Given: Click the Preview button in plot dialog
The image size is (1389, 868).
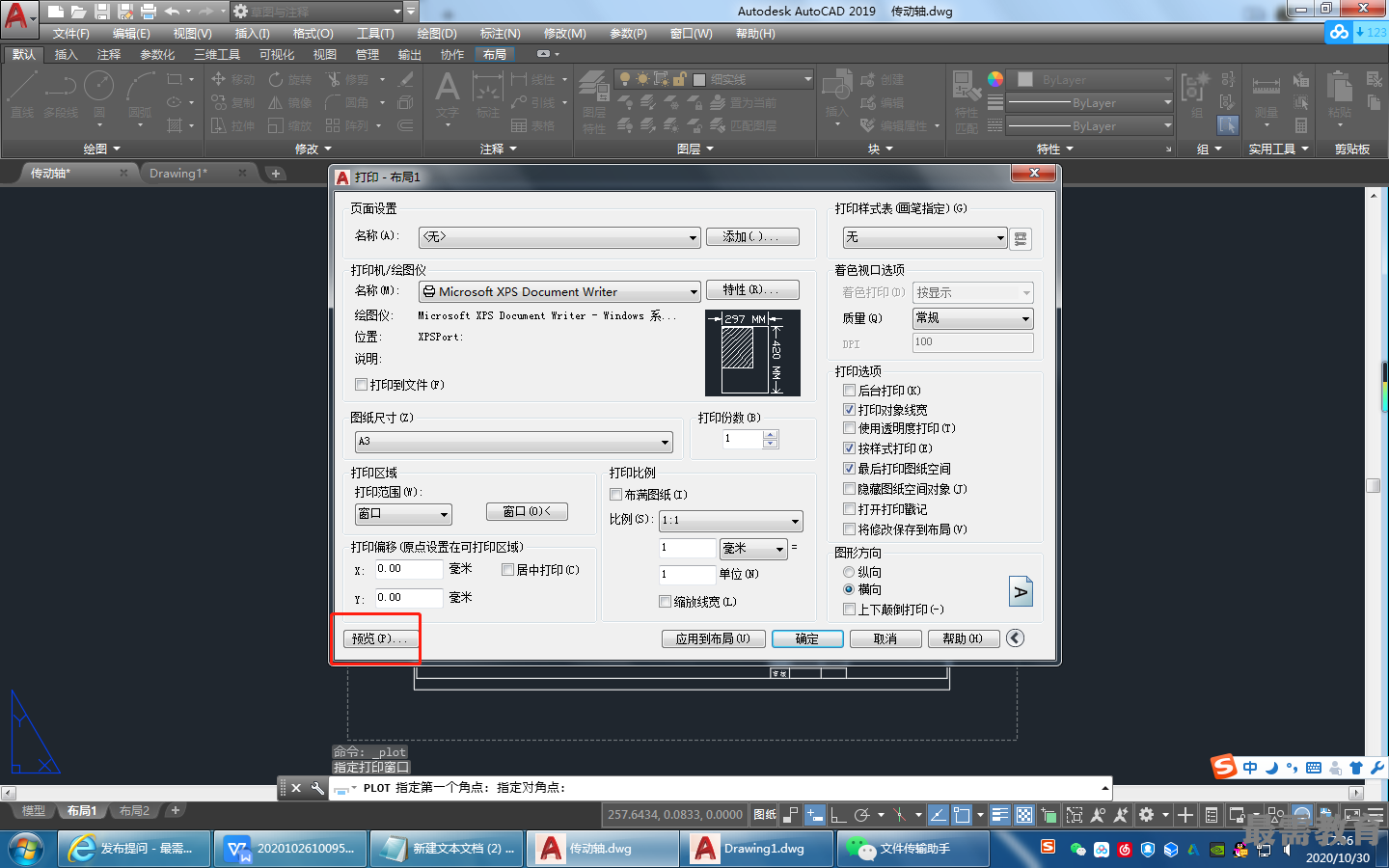Looking at the screenshot, I should (380, 638).
